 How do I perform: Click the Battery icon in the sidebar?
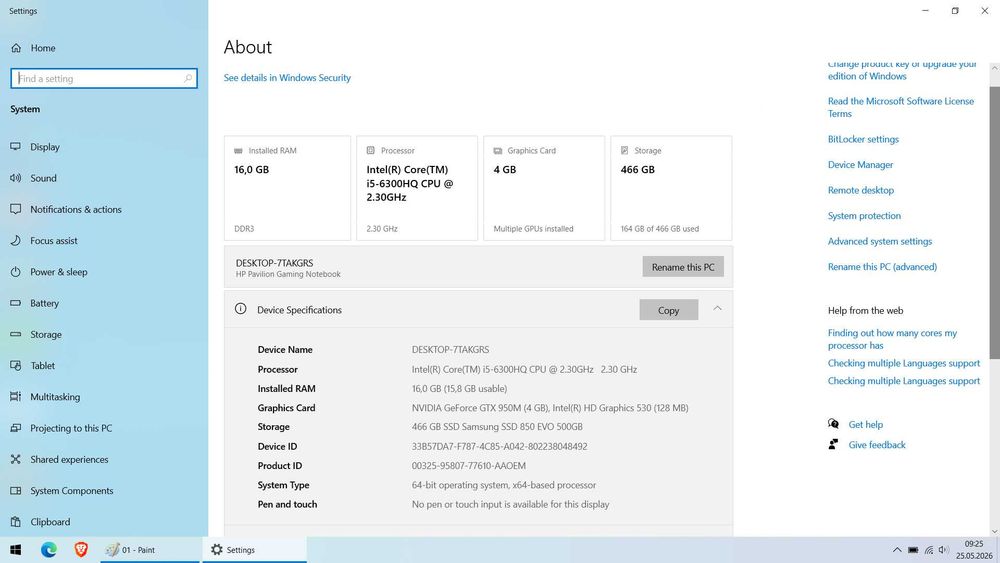coord(16,303)
